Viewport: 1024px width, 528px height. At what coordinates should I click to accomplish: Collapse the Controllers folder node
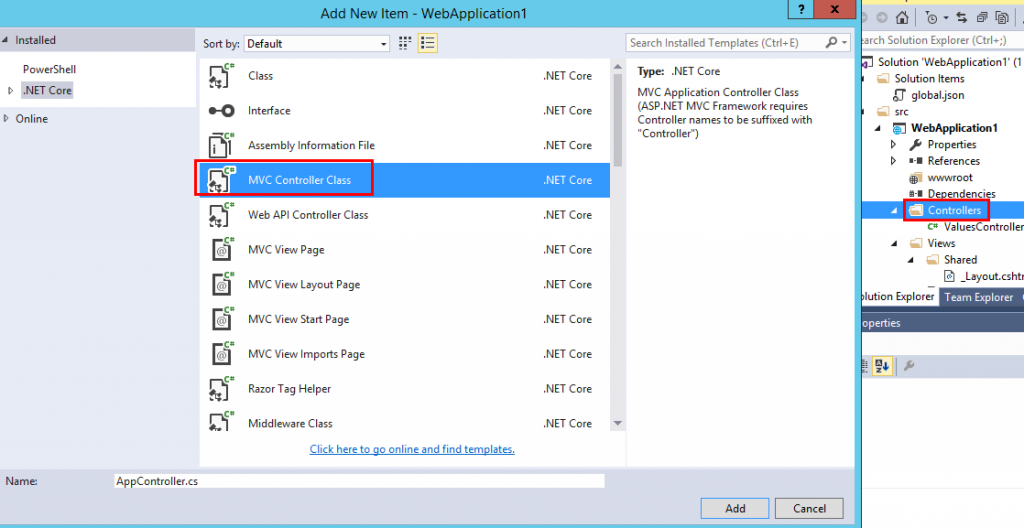click(x=894, y=210)
